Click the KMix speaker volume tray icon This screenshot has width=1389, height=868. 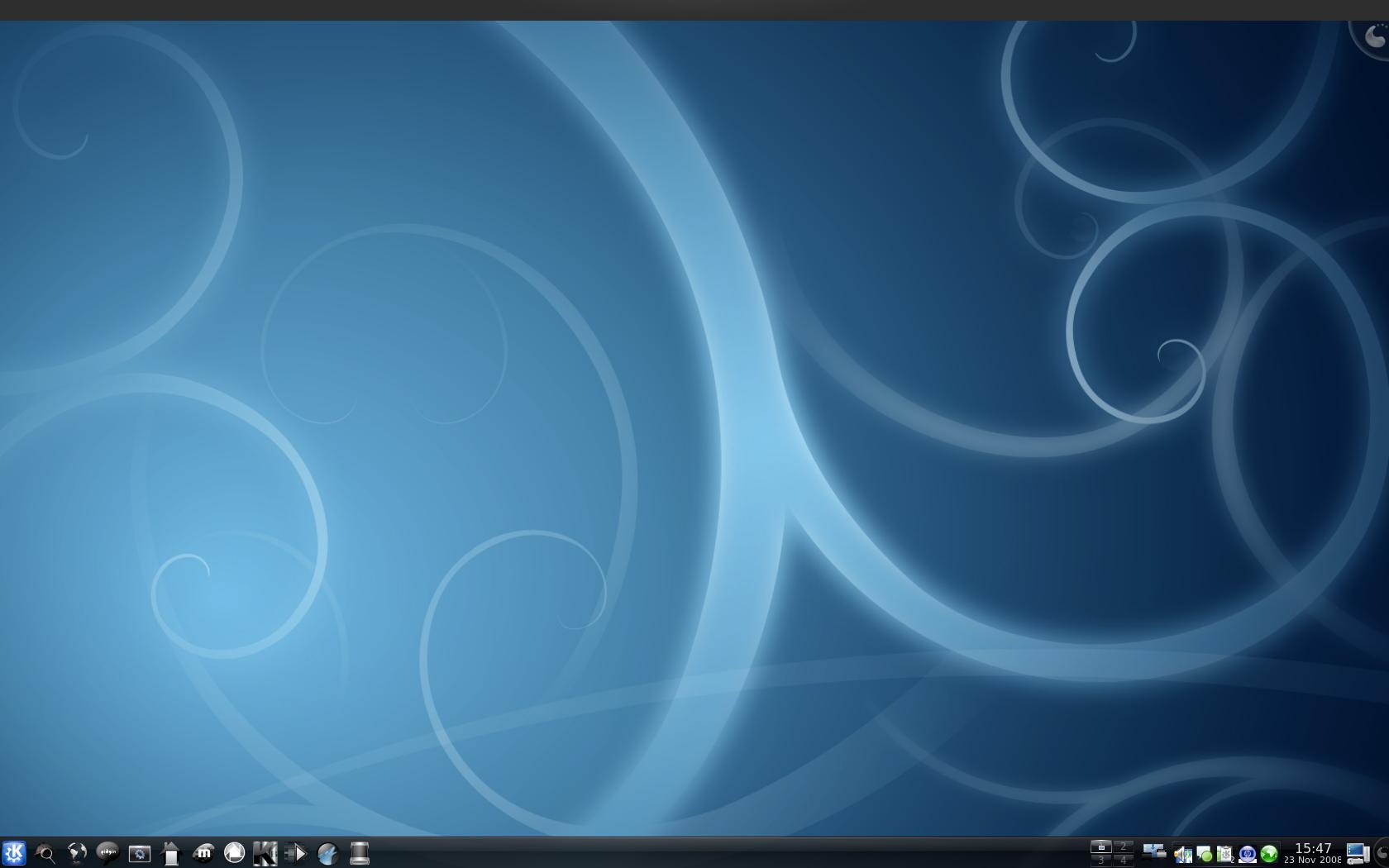pyautogui.click(x=1183, y=854)
